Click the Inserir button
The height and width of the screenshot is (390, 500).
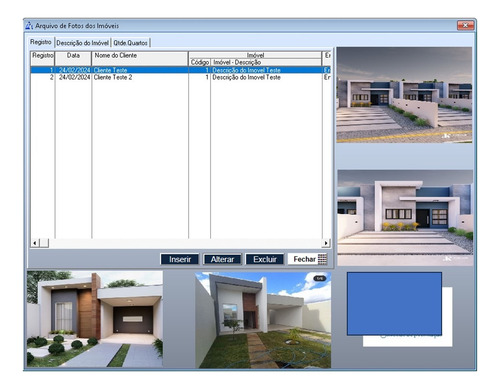pos(180,259)
